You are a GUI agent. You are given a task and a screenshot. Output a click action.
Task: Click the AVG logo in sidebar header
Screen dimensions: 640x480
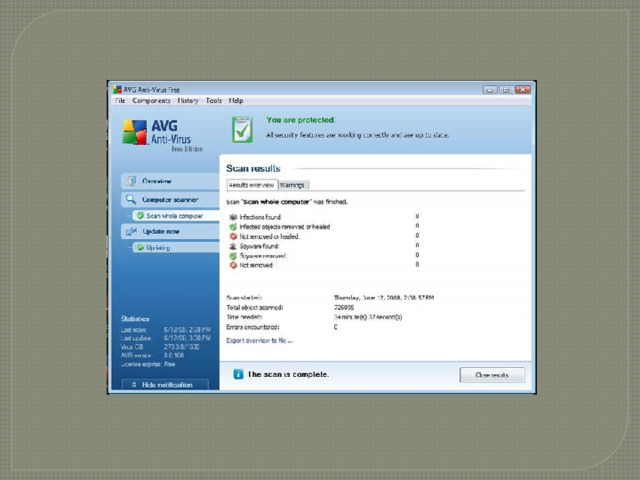tap(135, 132)
